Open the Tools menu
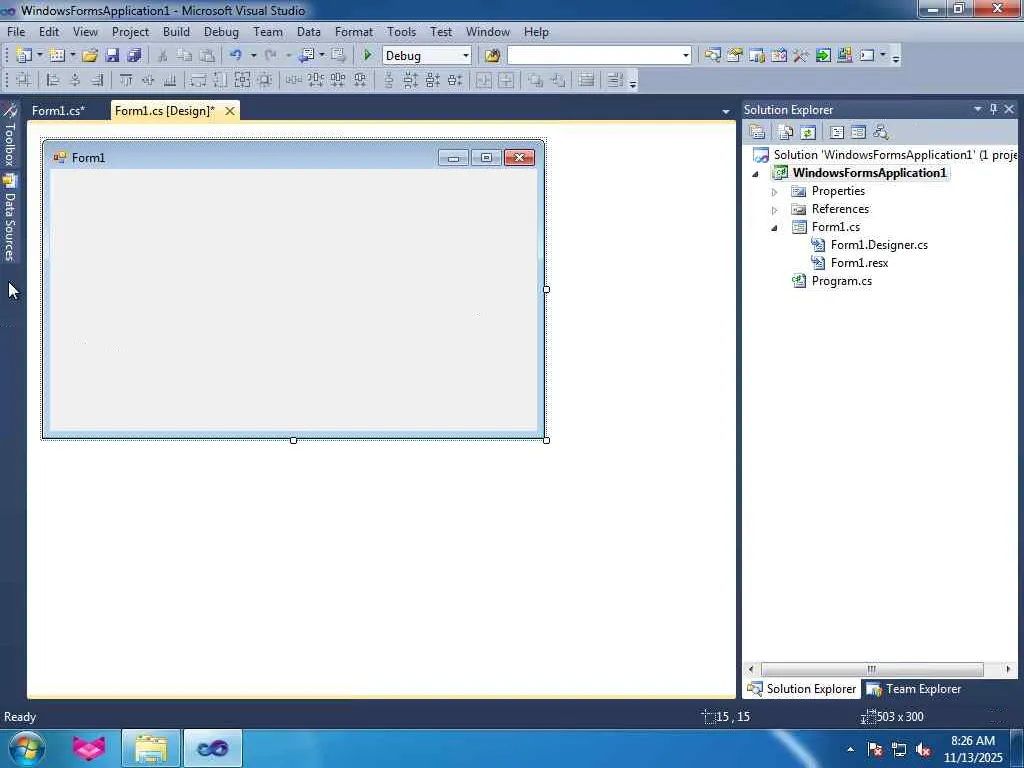The width and height of the screenshot is (1024, 768). (401, 31)
